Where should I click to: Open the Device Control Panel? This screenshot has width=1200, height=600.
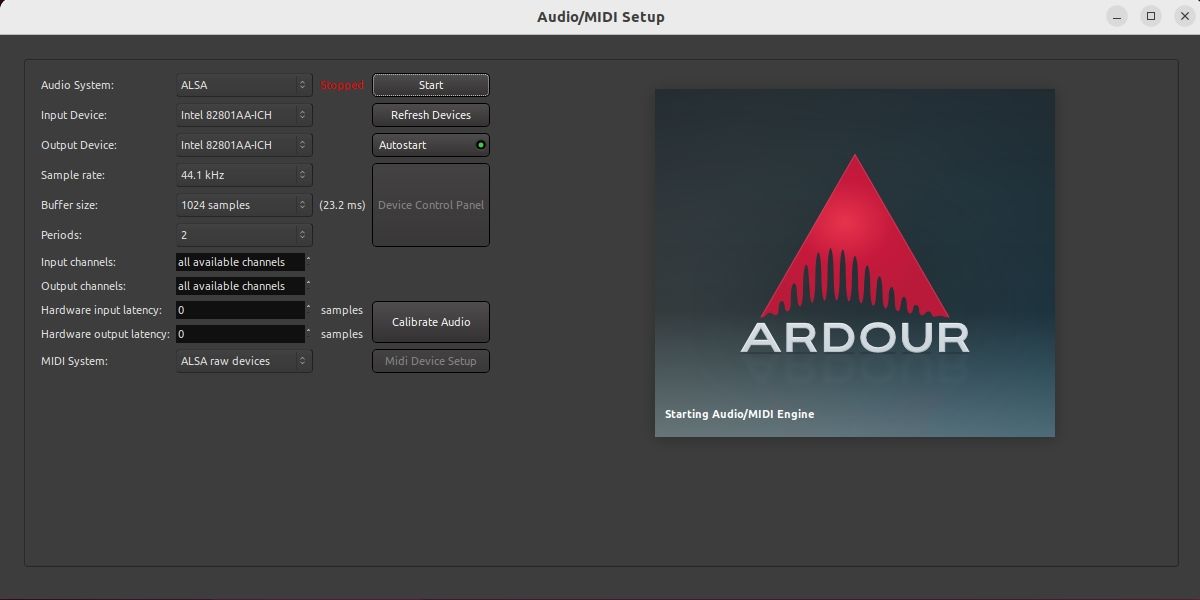click(x=430, y=205)
